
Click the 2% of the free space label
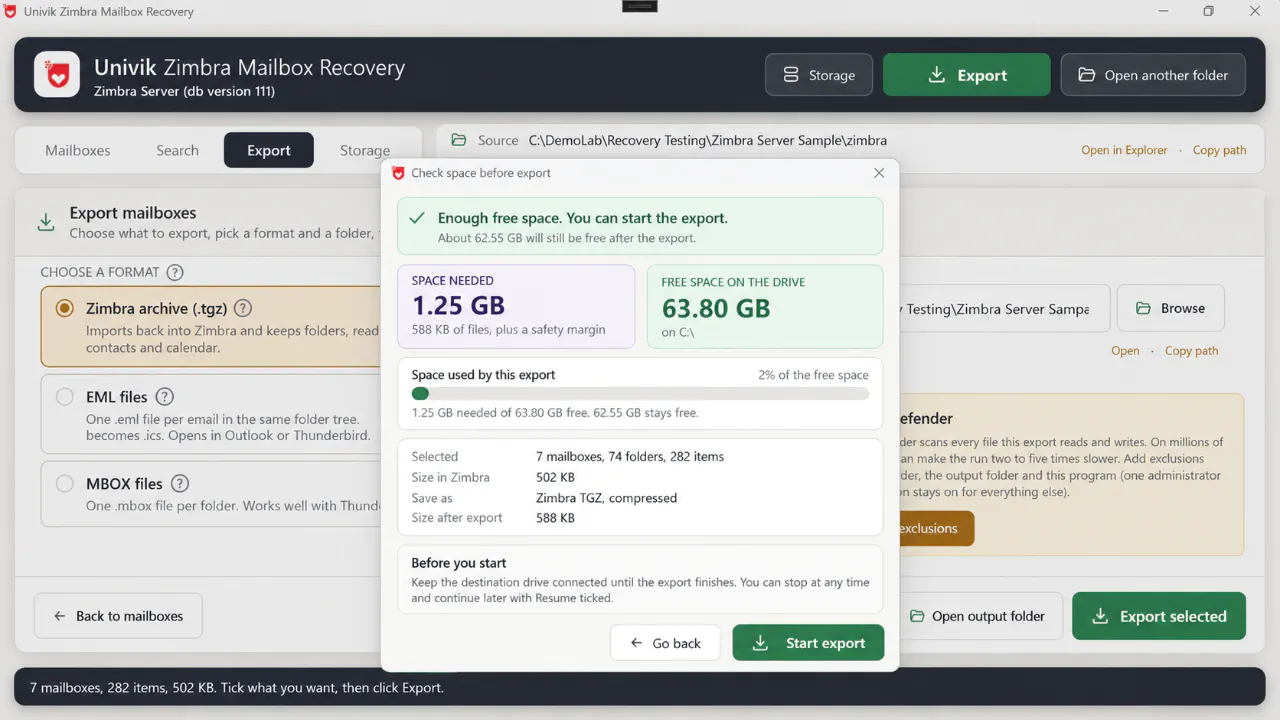pyautogui.click(x=813, y=375)
